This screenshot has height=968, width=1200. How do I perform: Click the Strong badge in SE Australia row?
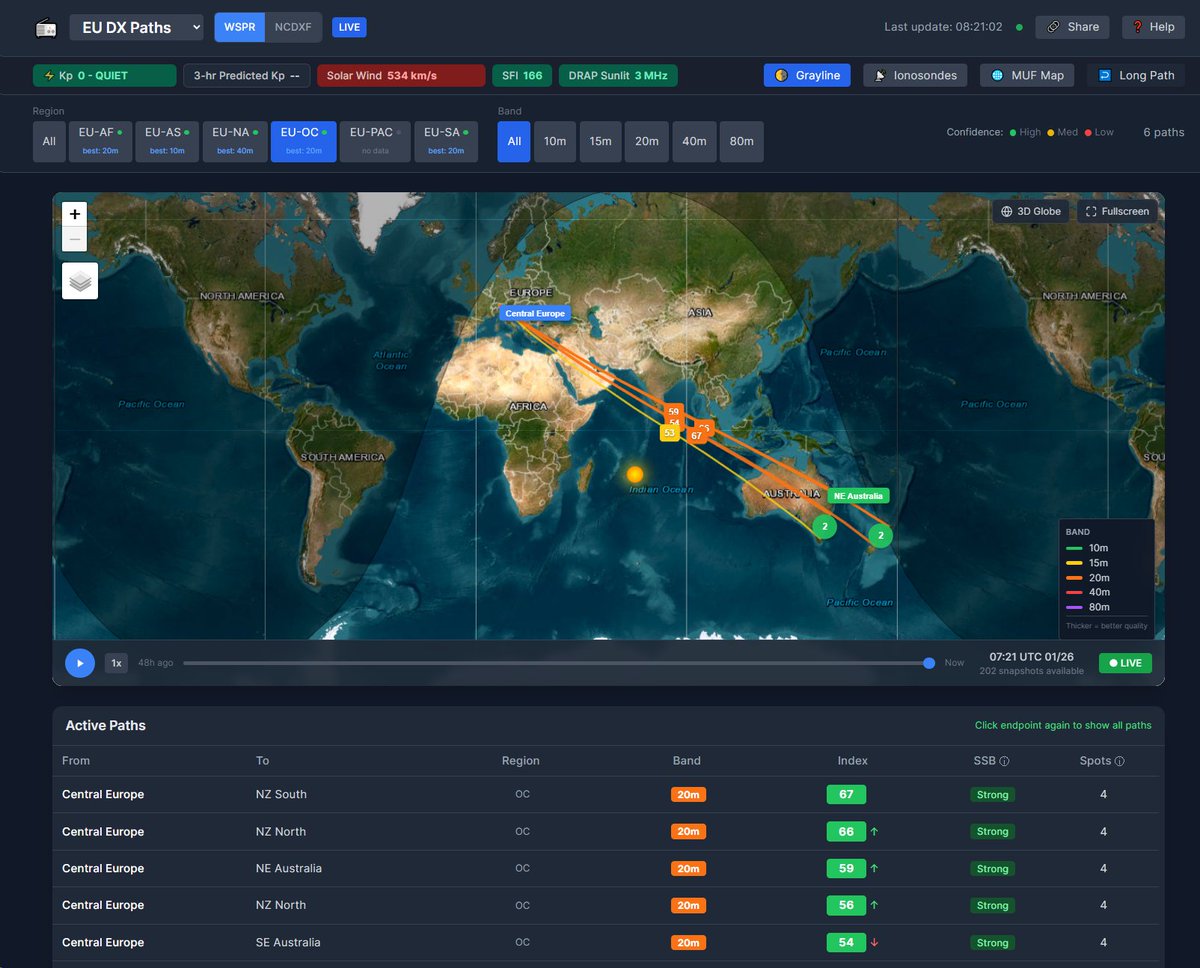992,942
